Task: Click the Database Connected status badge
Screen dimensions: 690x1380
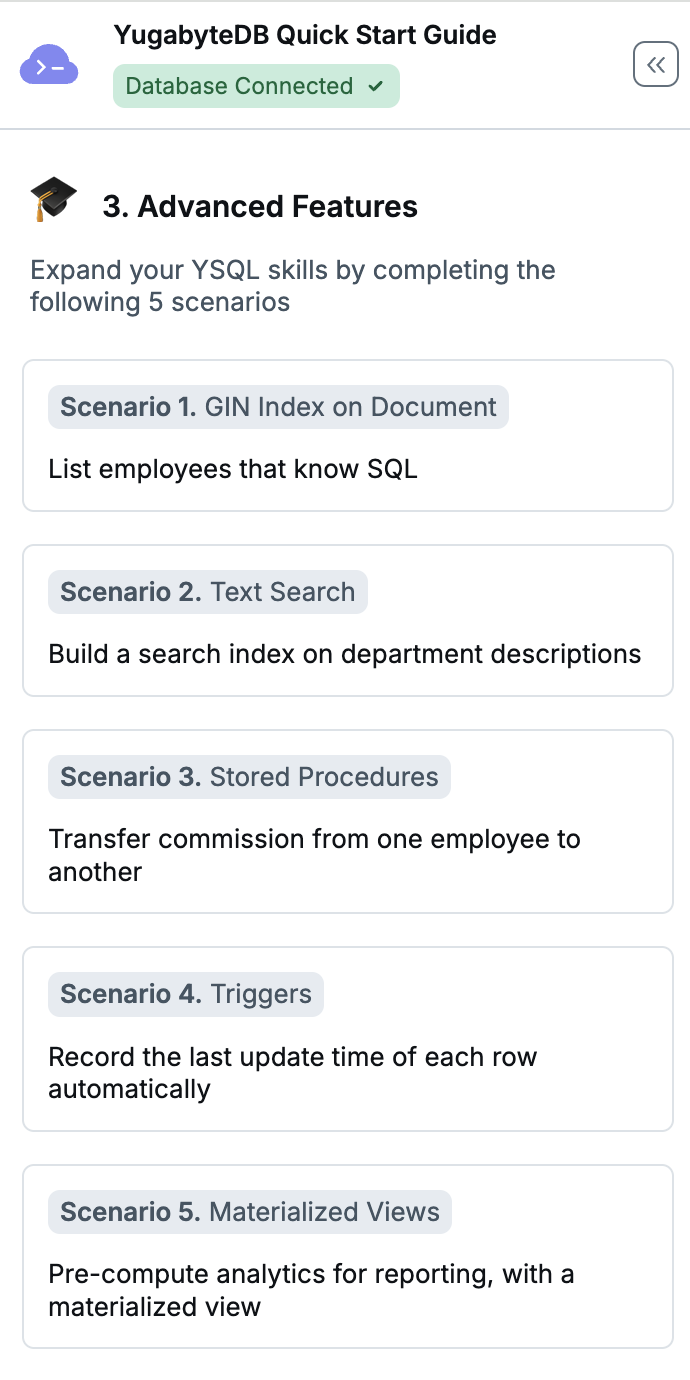Action: pyautogui.click(x=256, y=86)
